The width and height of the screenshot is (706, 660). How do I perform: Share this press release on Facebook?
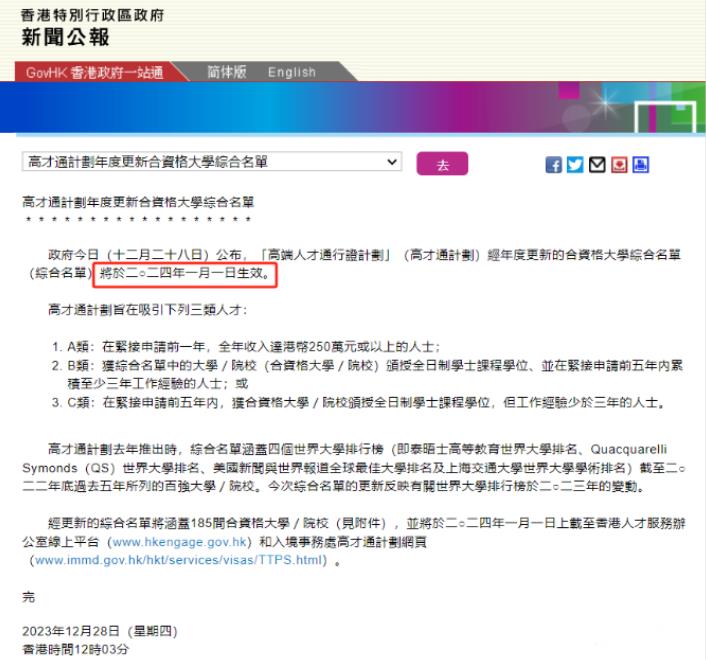[x=553, y=165]
